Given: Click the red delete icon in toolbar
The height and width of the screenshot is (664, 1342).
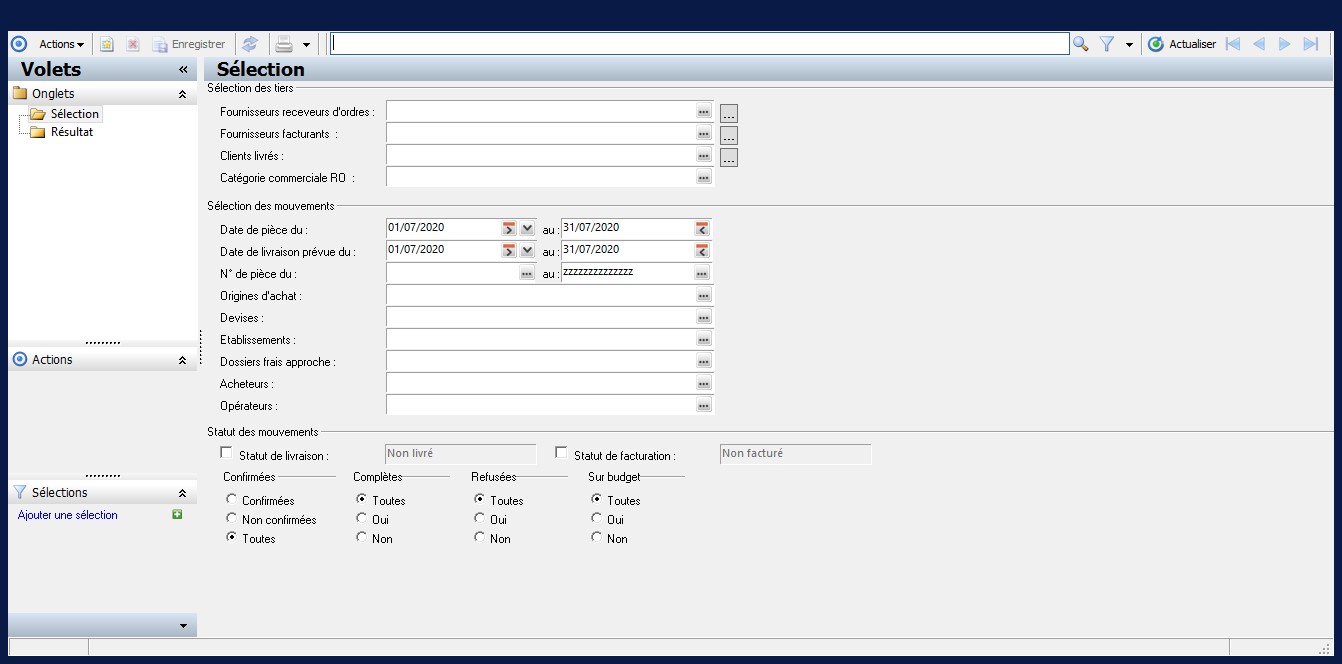Looking at the screenshot, I should [133, 45].
